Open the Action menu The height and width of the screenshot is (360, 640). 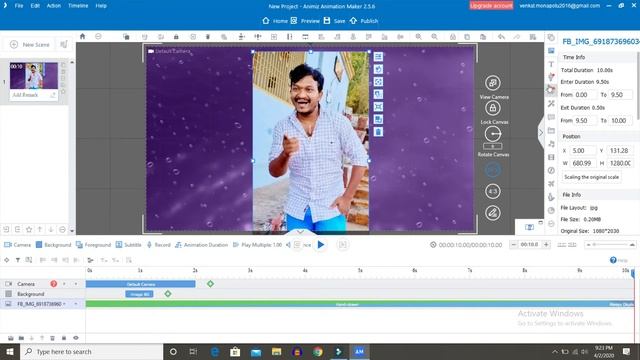[x=53, y=6]
